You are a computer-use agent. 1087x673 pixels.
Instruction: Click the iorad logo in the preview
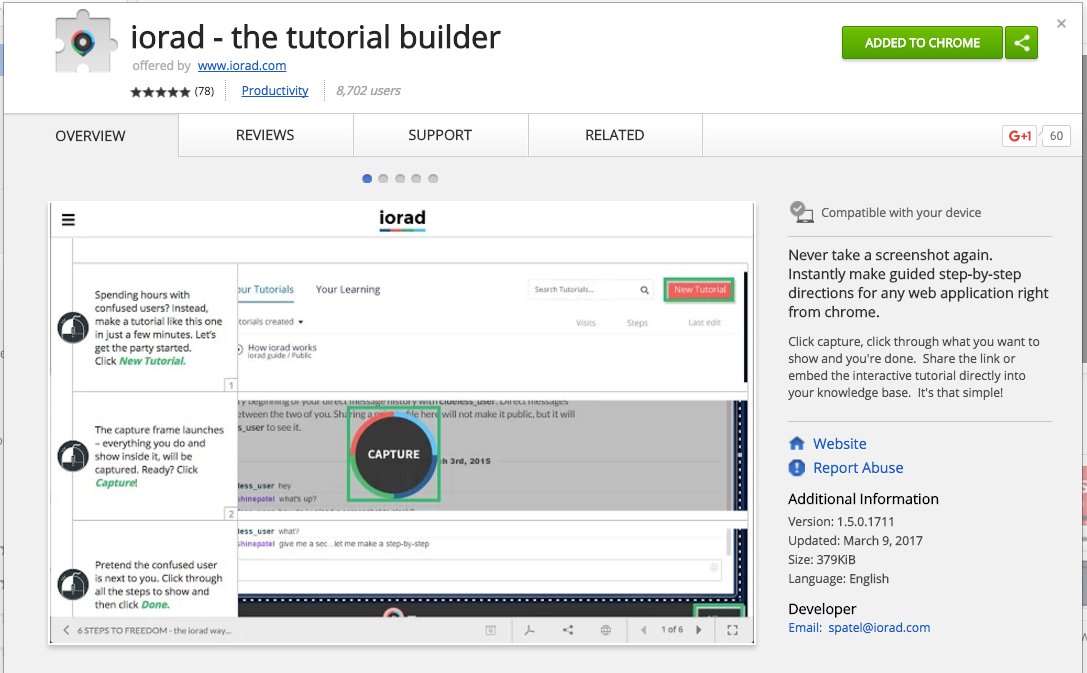coord(402,218)
